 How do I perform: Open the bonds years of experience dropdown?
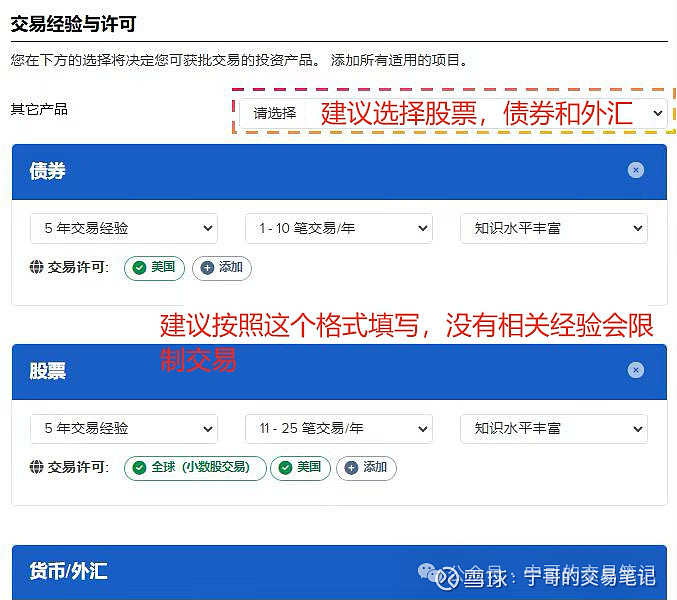click(x=124, y=228)
